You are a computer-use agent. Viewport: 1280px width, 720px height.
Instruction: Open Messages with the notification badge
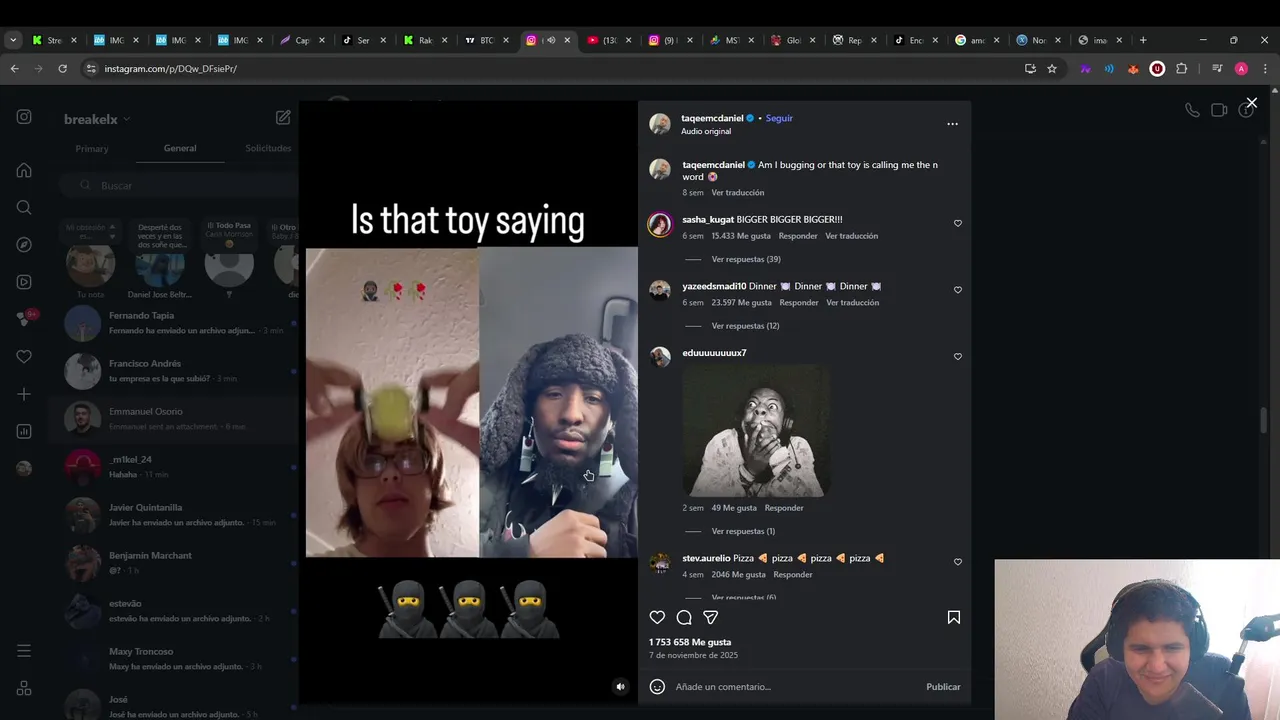[x=24, y=319]
